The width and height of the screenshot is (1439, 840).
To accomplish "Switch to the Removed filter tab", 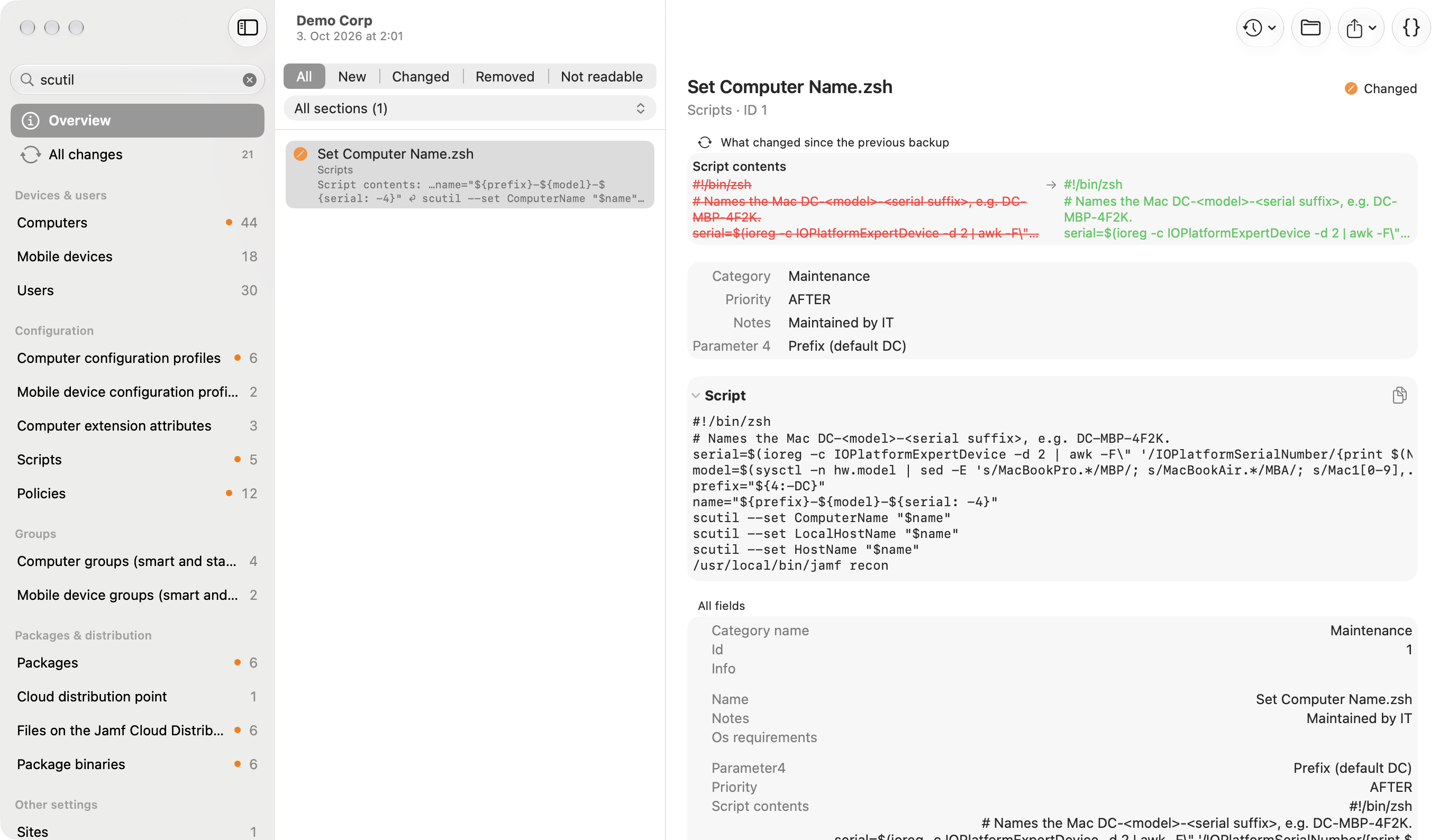I will pyautogui.click(x=505, y=77).
